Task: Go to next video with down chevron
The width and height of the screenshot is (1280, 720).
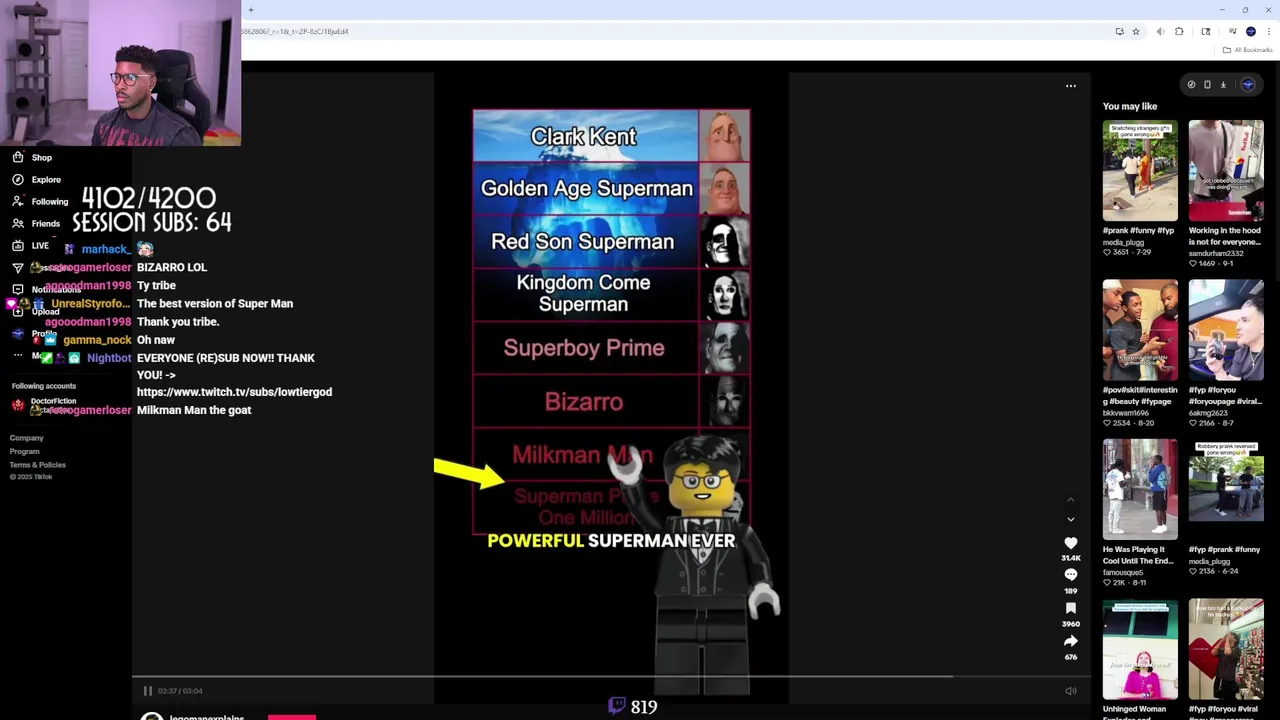Action: click(x=1071, y=520)
